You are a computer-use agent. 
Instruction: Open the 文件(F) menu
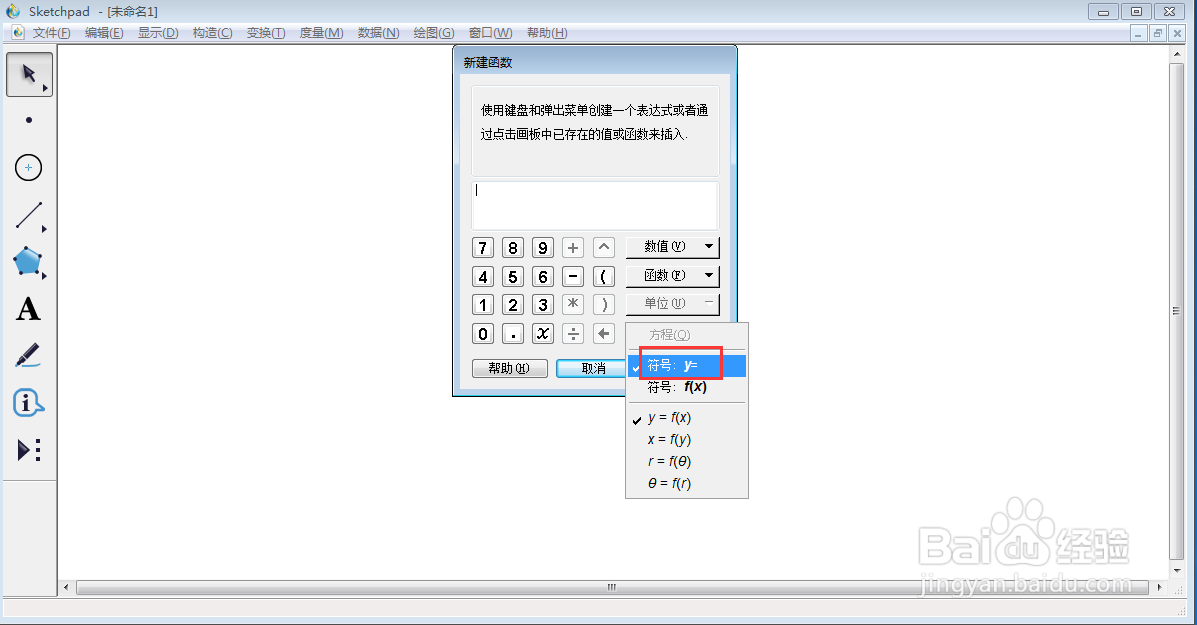tap(52, 33)
